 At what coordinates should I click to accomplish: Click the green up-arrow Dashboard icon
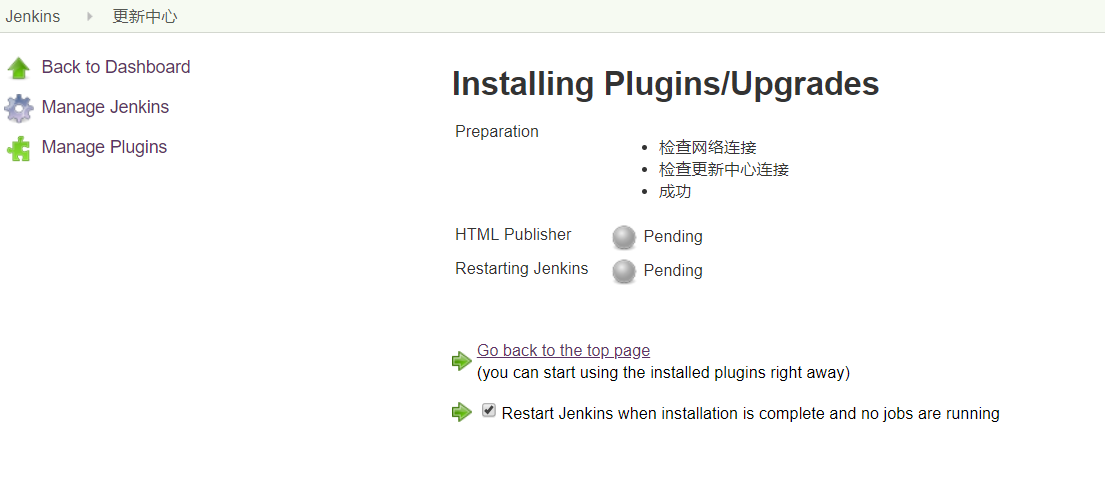[x=19, y=68]
